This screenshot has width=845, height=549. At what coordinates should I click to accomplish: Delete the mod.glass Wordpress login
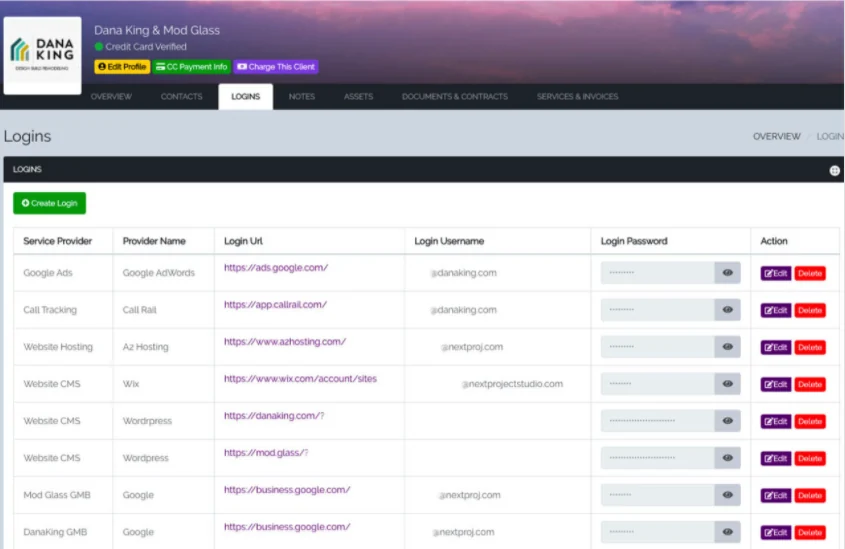coord(809,458)
